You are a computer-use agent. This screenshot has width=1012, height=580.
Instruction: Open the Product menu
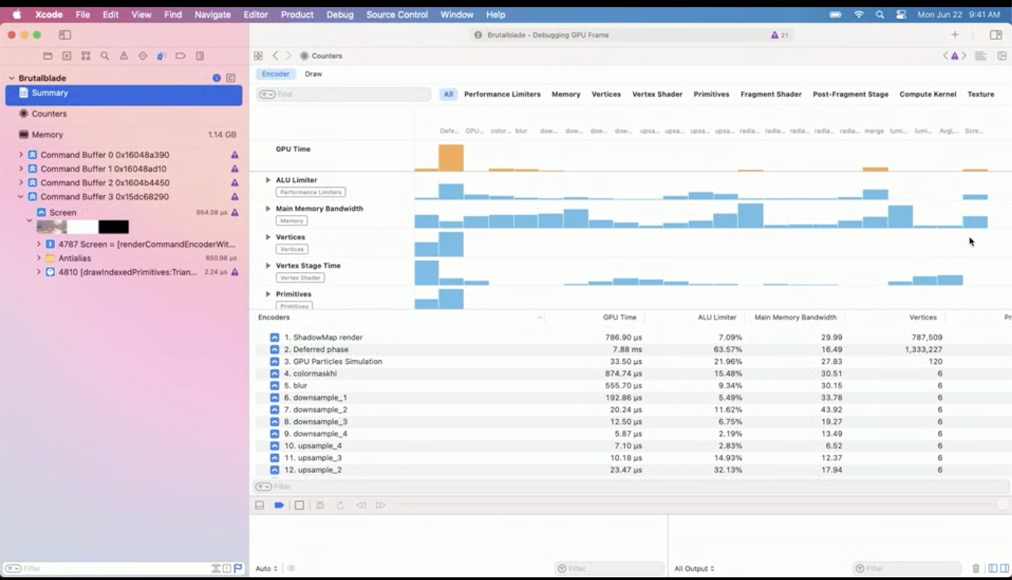pos(297,14)
